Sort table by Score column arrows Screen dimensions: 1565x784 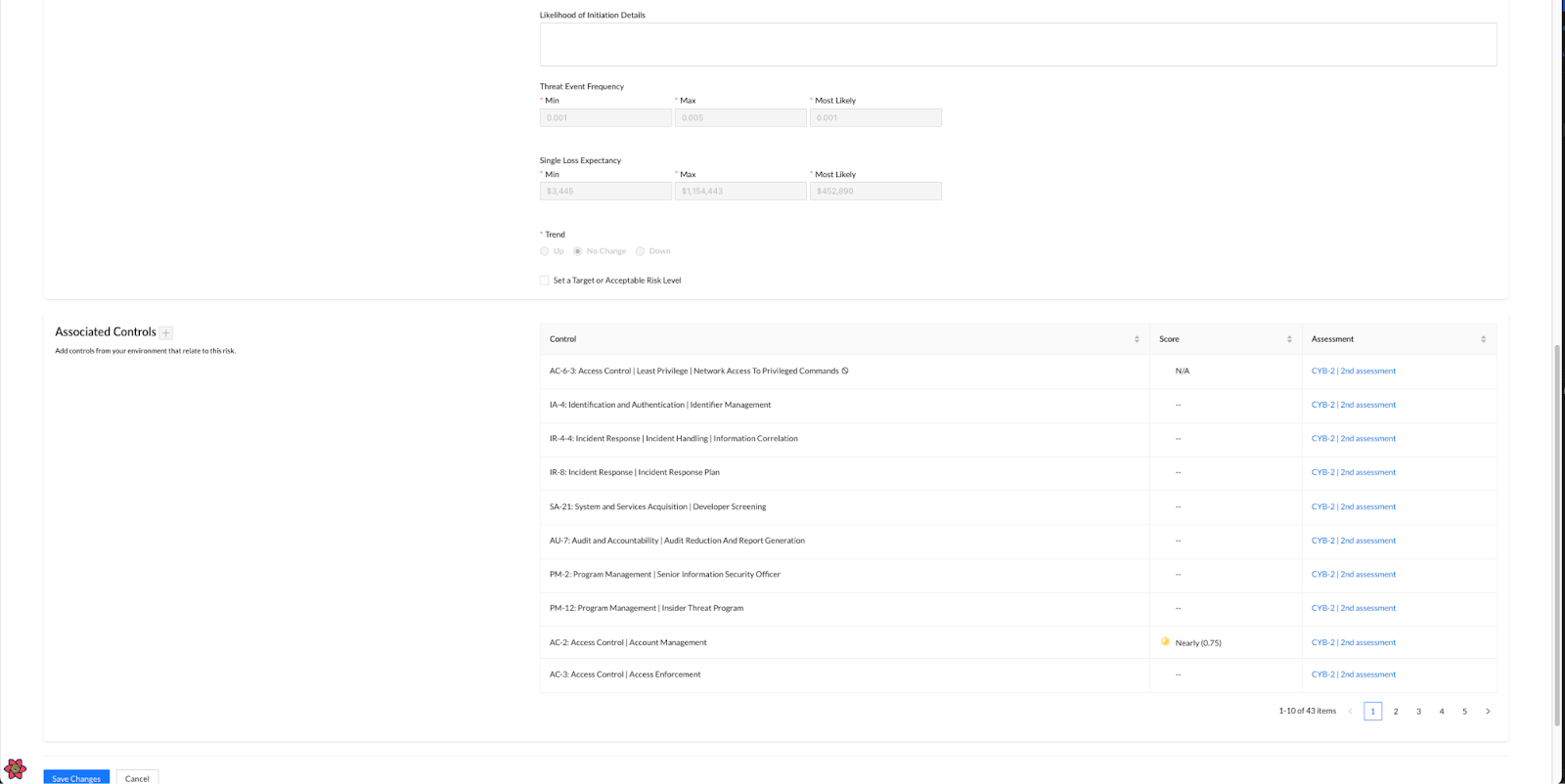click(x=1289, y=339)
